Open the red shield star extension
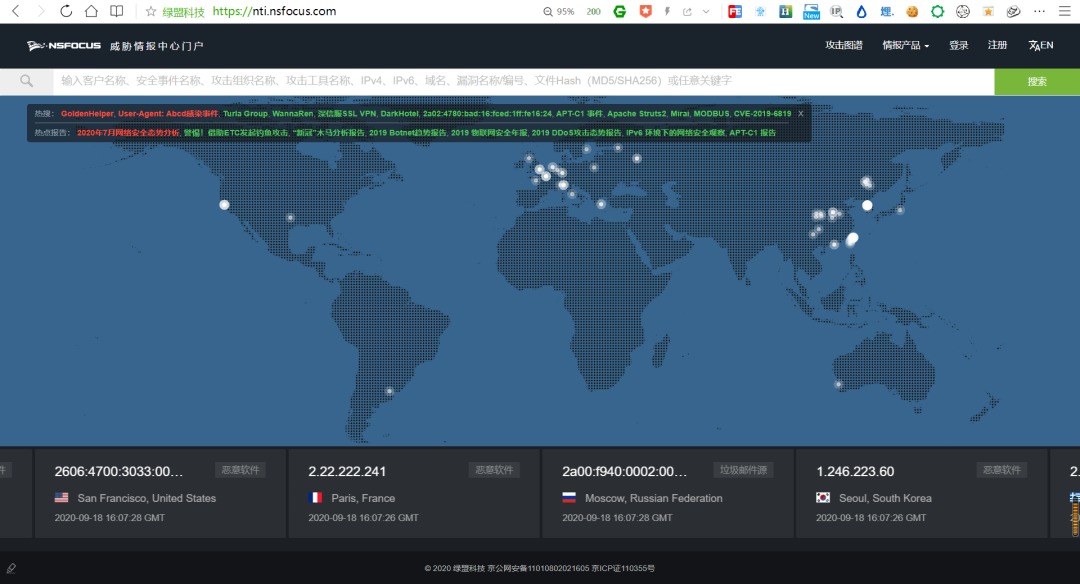Screen dimensions: 1080x584 (x=645, y=11)
